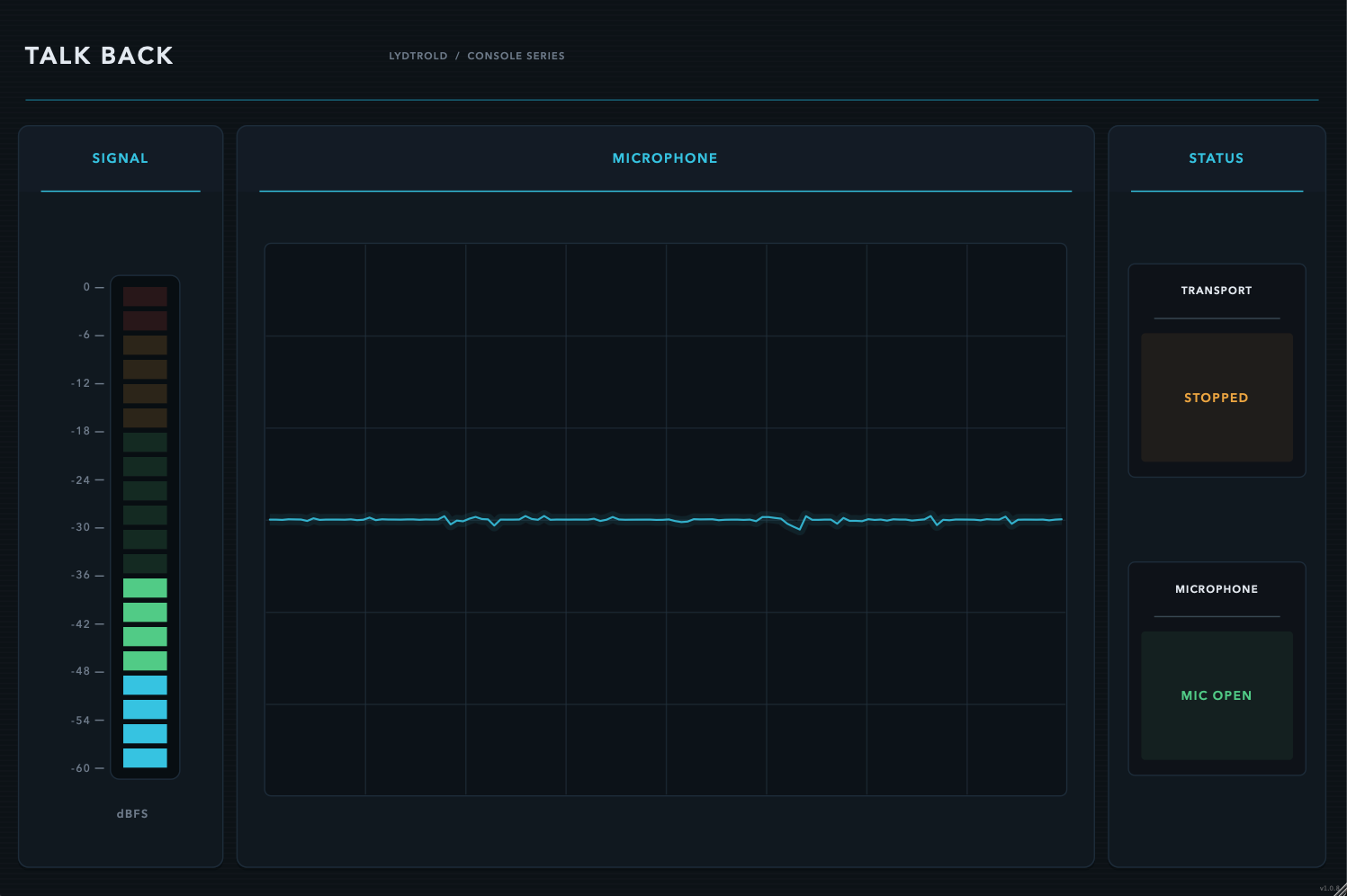
Task: Click the -12 meter scale label
Action: tap(81, 383)
